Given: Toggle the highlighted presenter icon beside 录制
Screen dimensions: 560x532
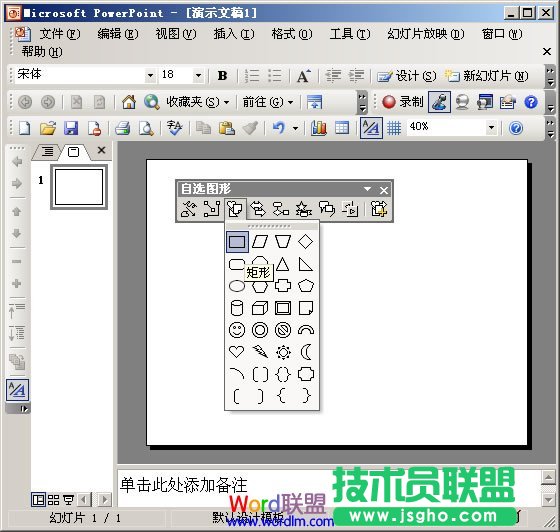Looking at the screenshot, I should [439, 102].
